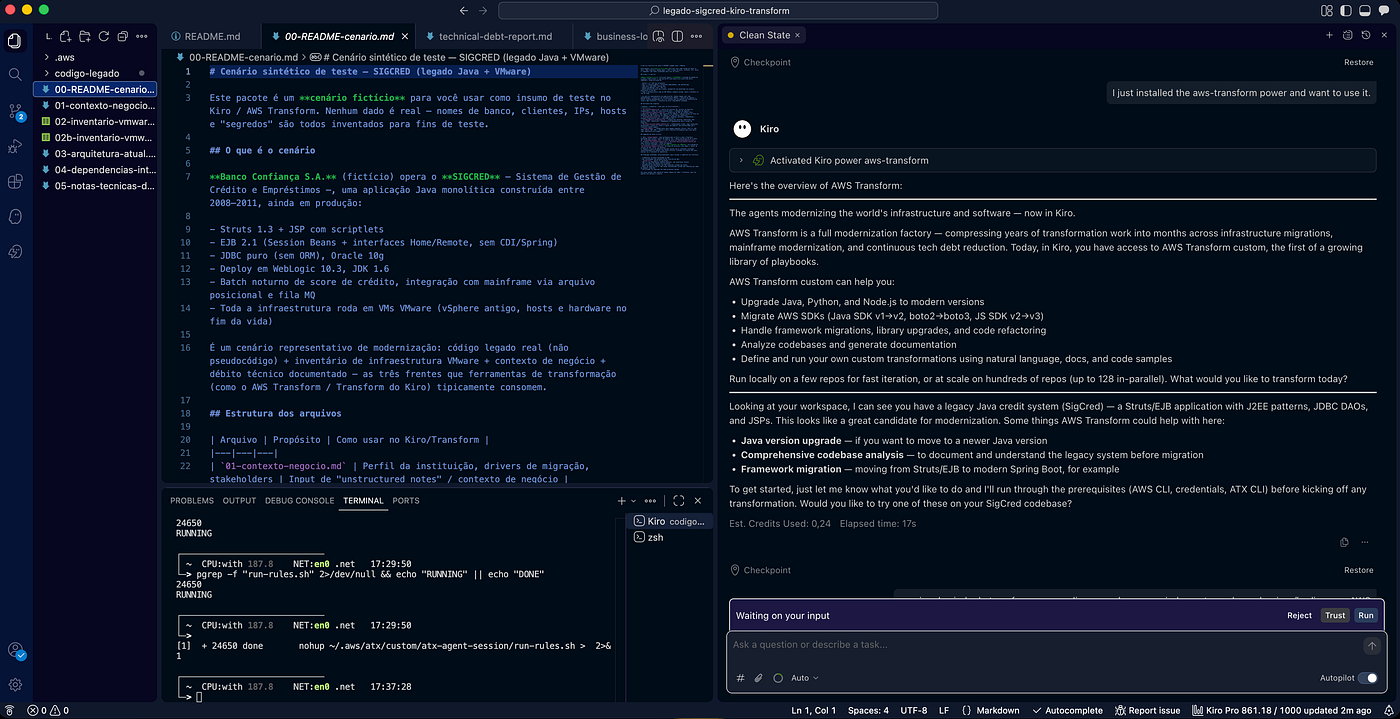Reject the pending command
Image resolution: width=1400 pixels, height=719 pixels.
coord(1299,616)
